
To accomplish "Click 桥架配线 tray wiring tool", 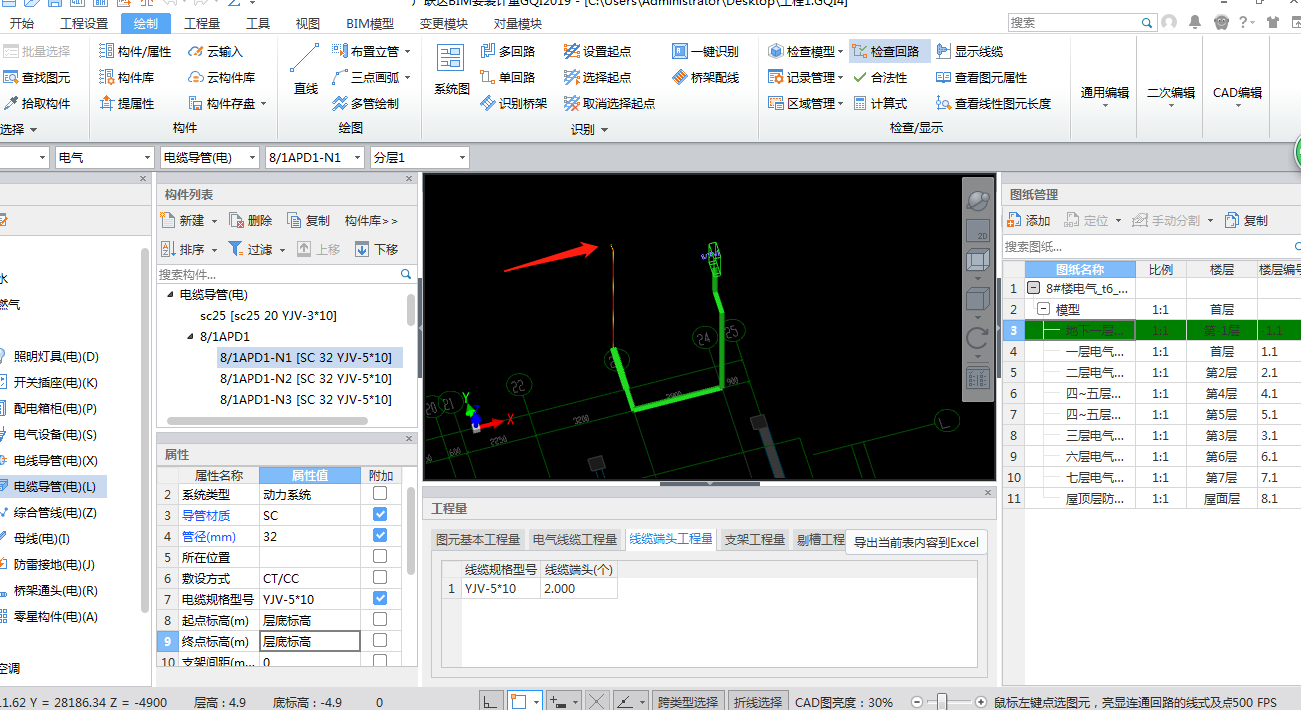I will [705, 77].
